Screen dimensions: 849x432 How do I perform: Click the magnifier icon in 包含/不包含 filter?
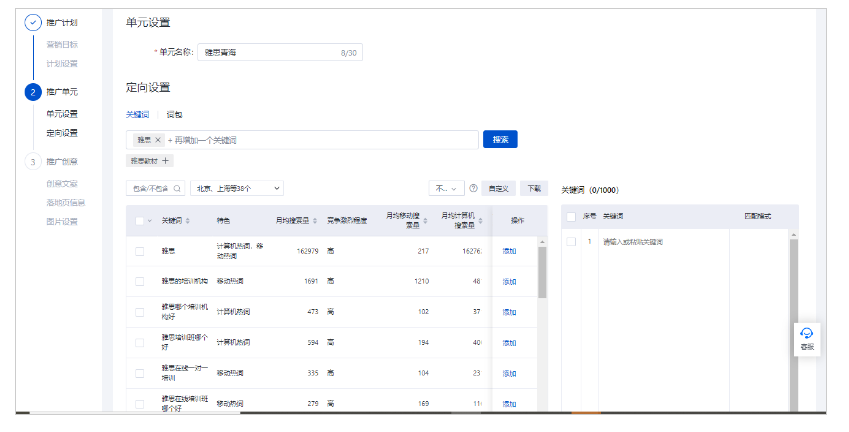(178, 188)
